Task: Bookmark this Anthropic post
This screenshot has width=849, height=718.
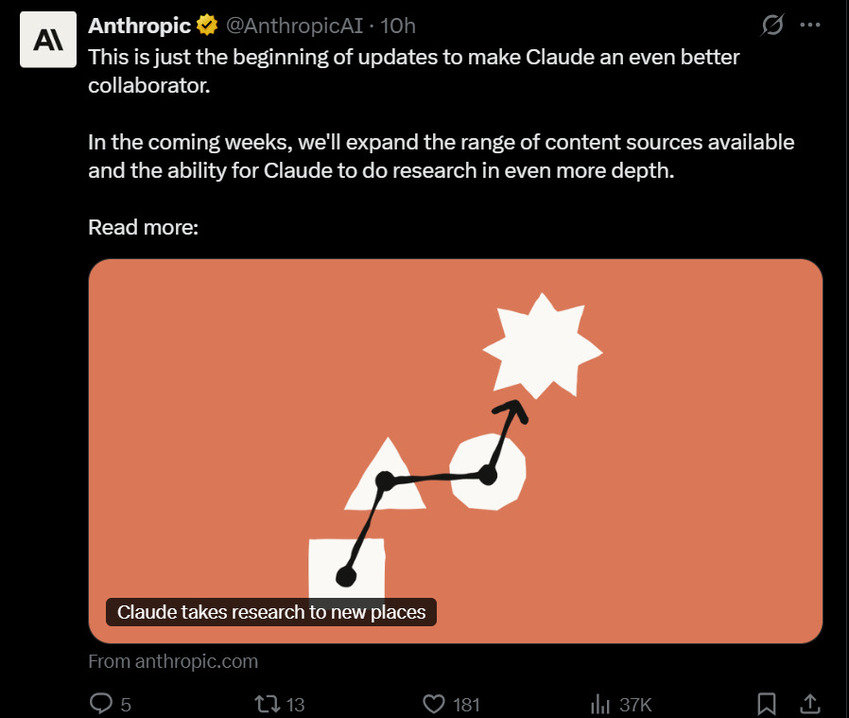Action: click(x=766, y=704)
